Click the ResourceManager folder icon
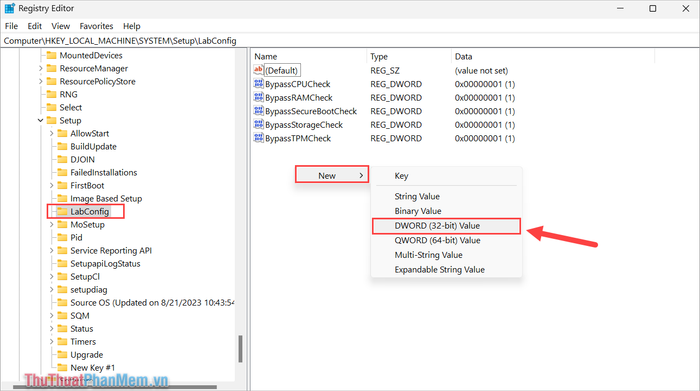The image size is (700, 391). tap(52, 68)
